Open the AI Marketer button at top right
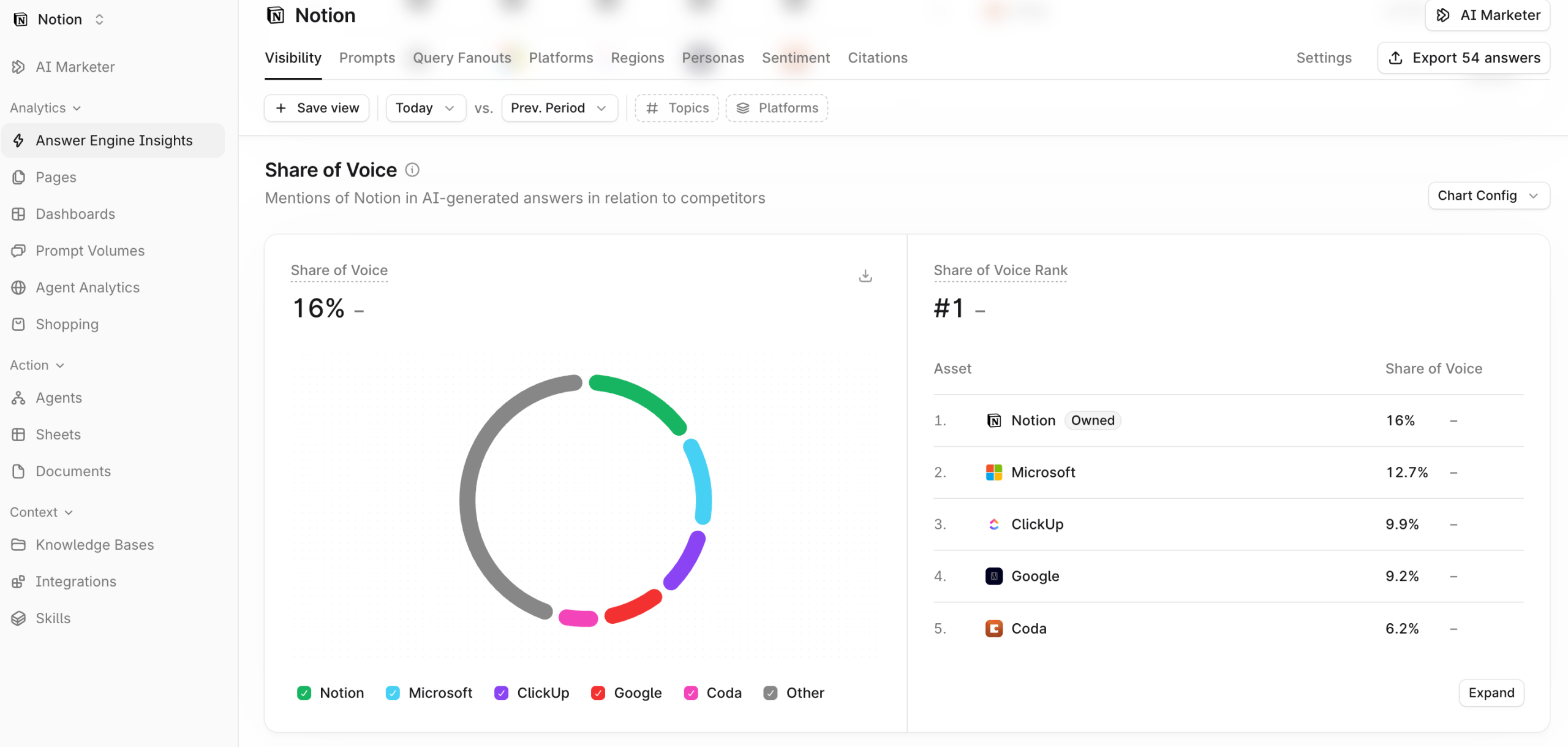The height and width of the screenshot is (747, 1568). (x=1488, y=15)
